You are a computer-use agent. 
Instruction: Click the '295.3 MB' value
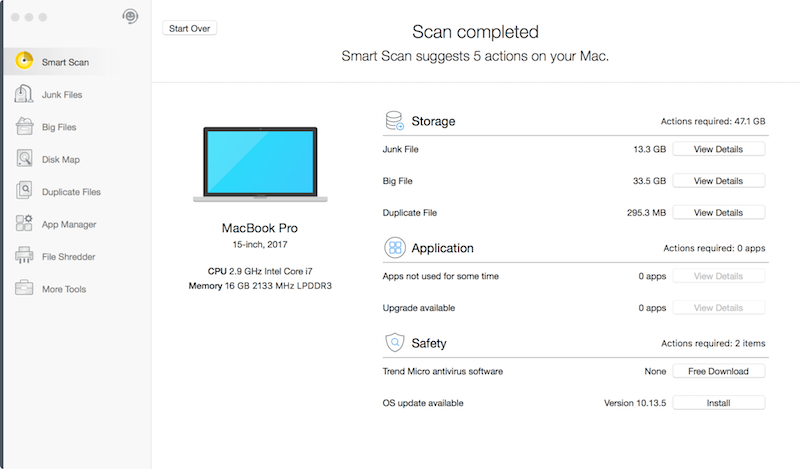pyautogui.click(x=646, y=212)
